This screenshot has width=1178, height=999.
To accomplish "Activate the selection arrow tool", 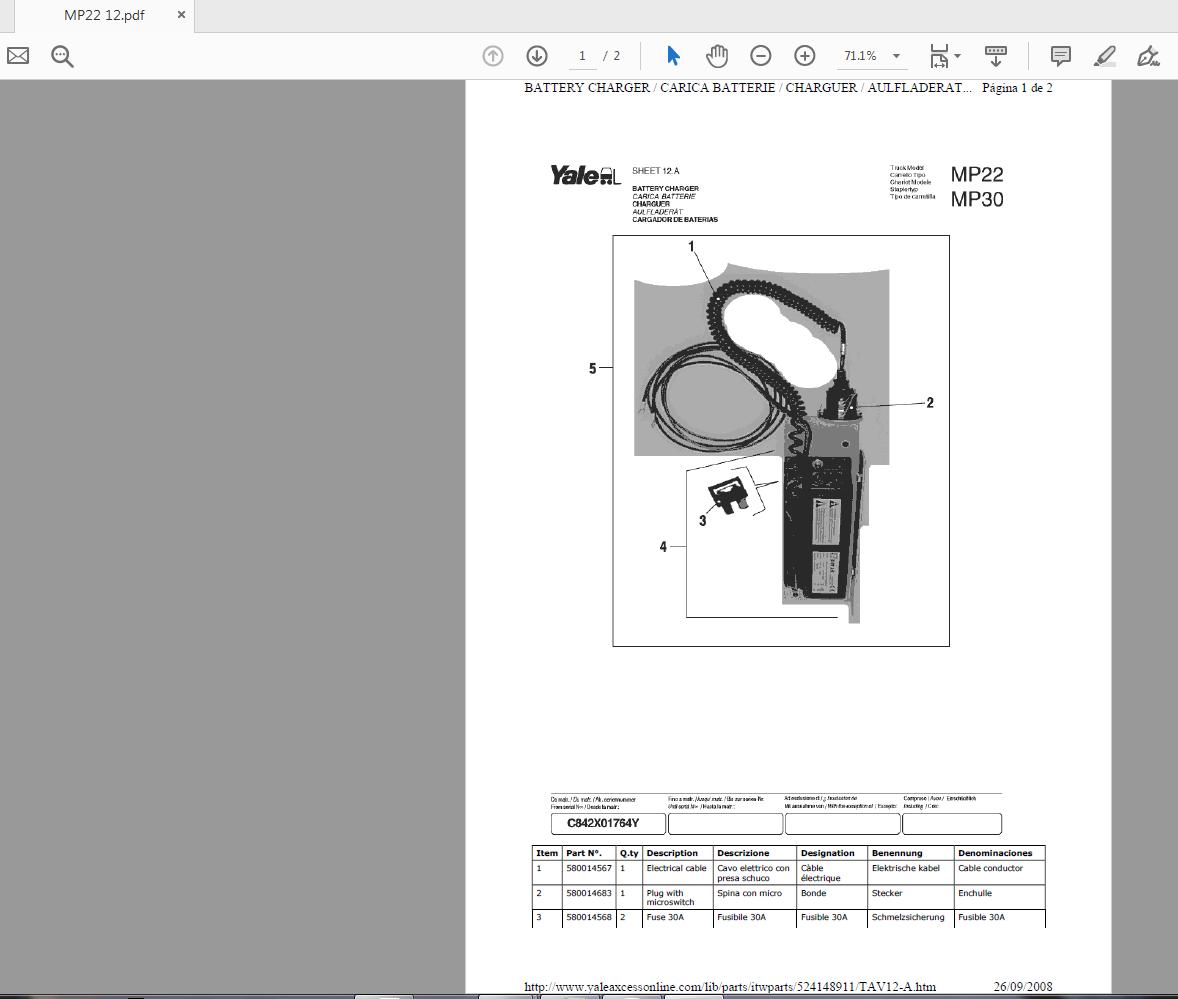I will coord(673,56).
